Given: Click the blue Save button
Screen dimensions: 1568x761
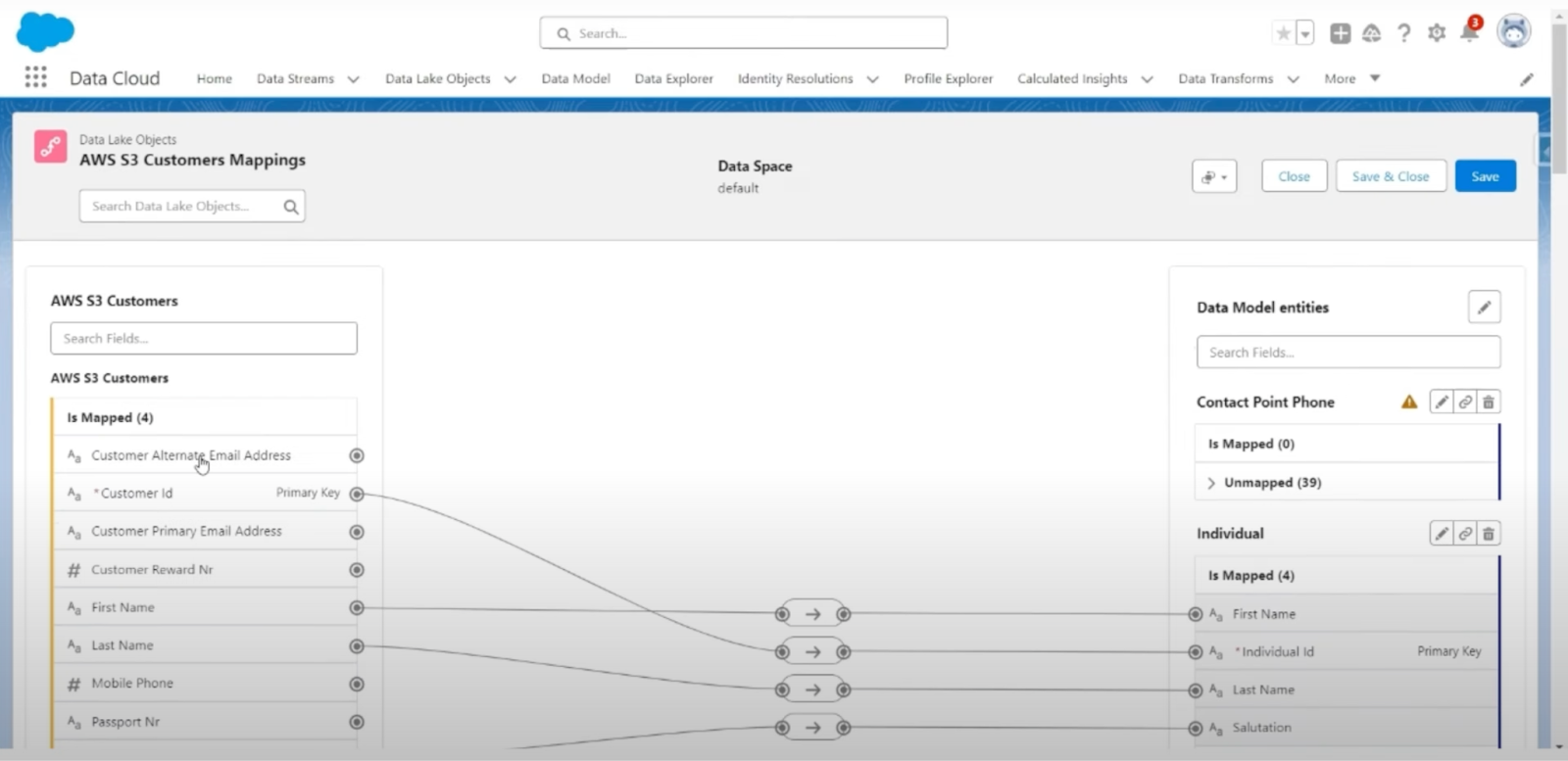Looking at the screenshot, I should click(1485, 176).
